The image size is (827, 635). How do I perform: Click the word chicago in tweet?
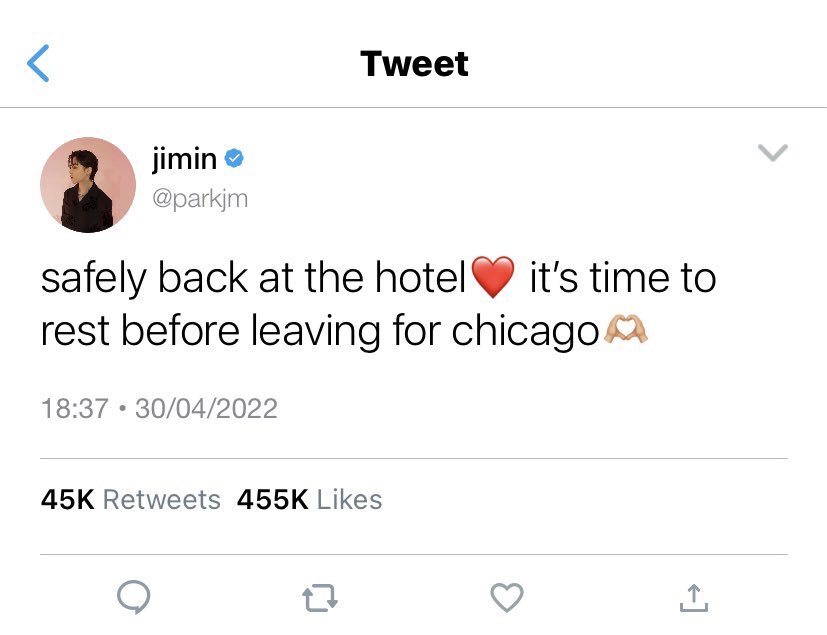[x=525, y=331]
